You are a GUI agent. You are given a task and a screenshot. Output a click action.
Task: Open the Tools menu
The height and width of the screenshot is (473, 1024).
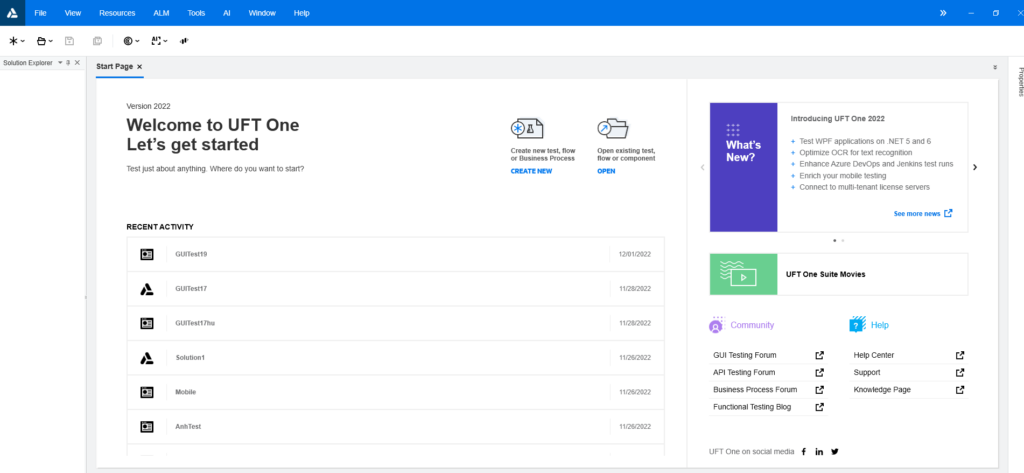(x=196, y=13)
